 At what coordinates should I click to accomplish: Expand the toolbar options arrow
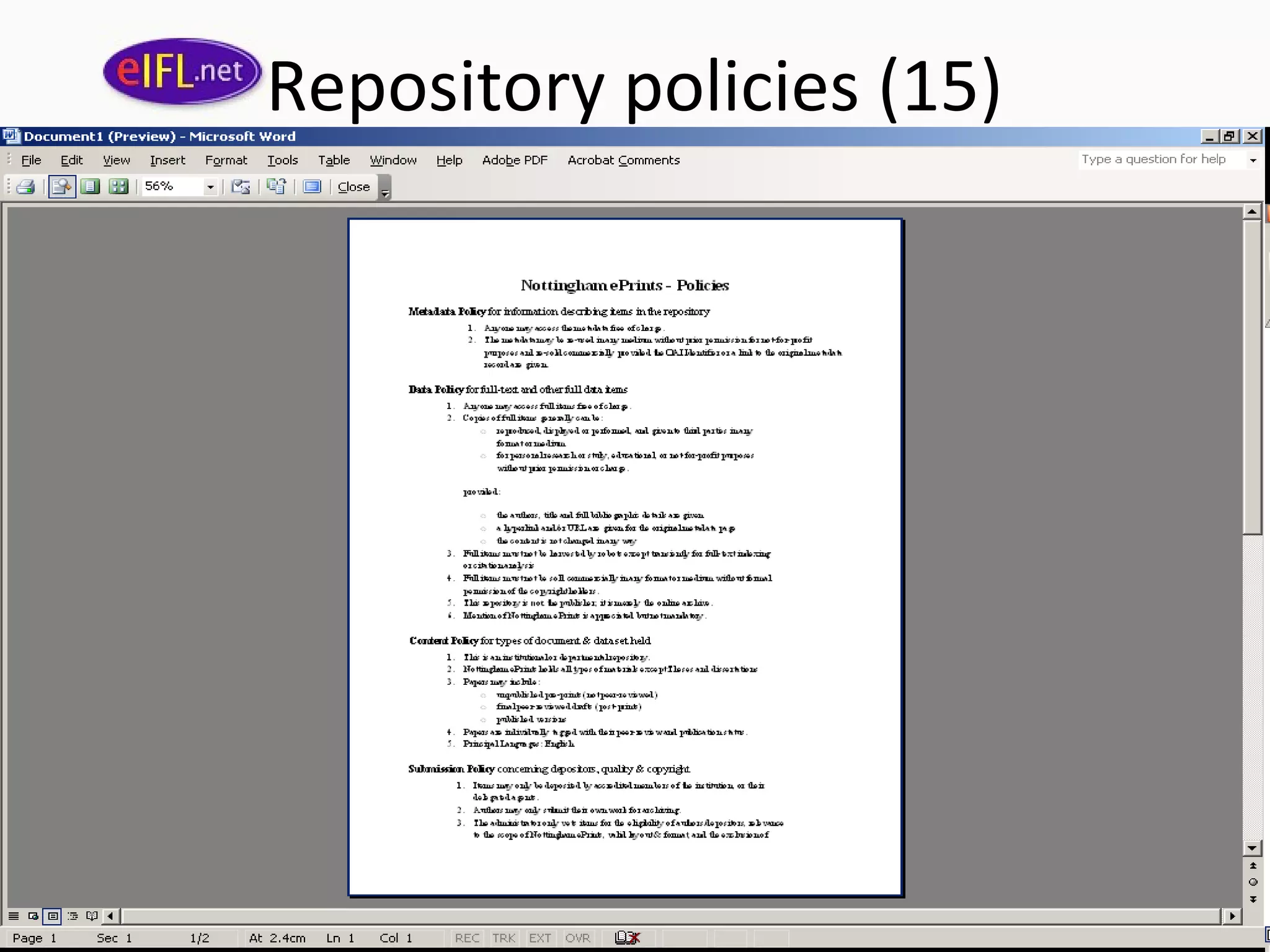[x=384, y=187]
